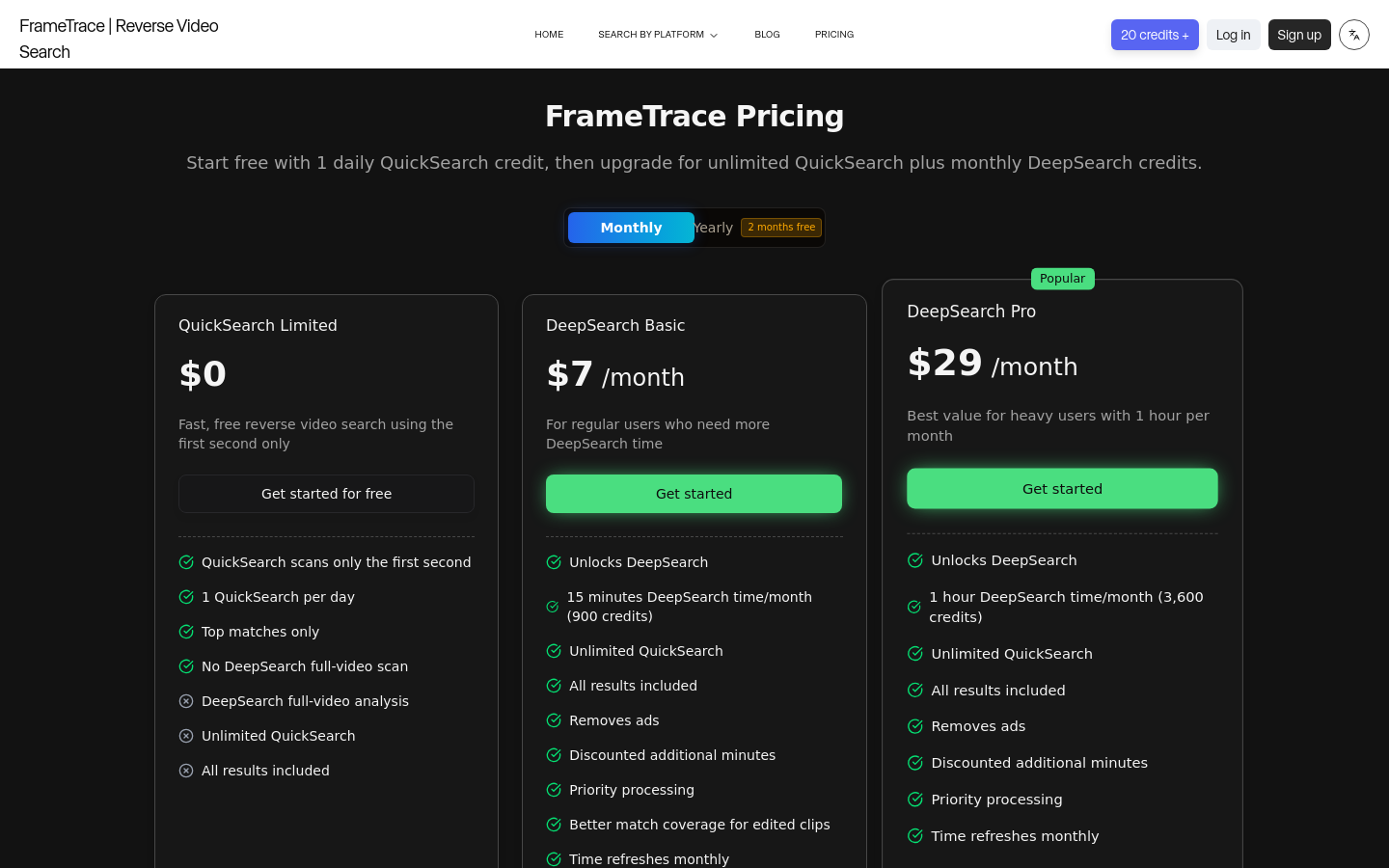Click check icon beside All results included in Basic plan
This screenshot has height=868, width=1389.
[x=554, y=686]
